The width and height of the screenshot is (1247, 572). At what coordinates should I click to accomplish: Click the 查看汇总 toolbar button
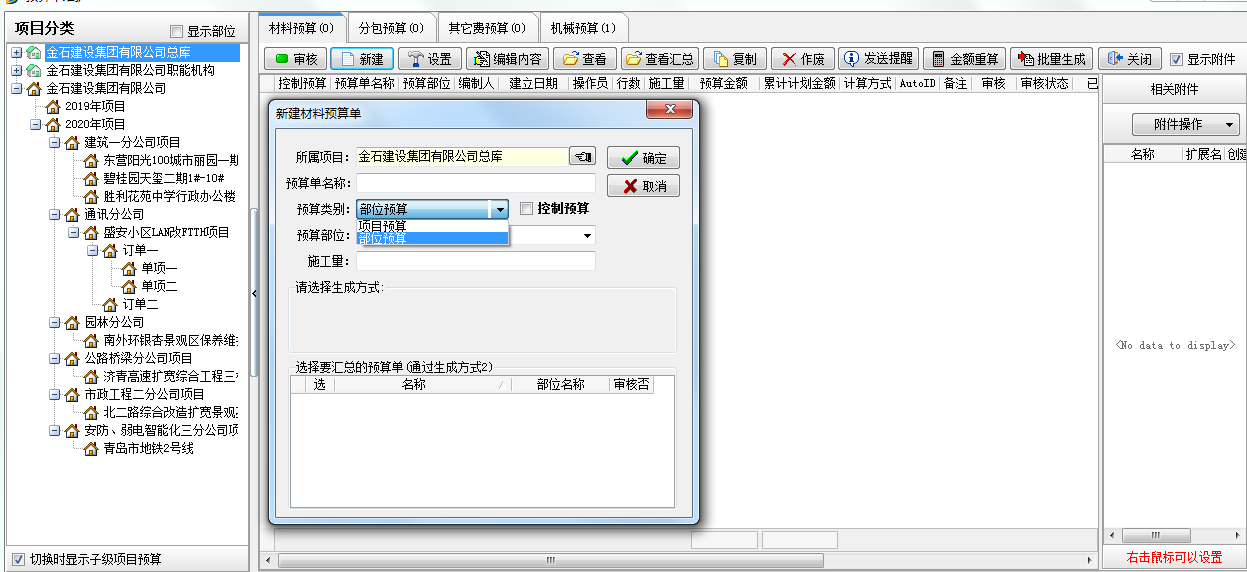(659, 59)
